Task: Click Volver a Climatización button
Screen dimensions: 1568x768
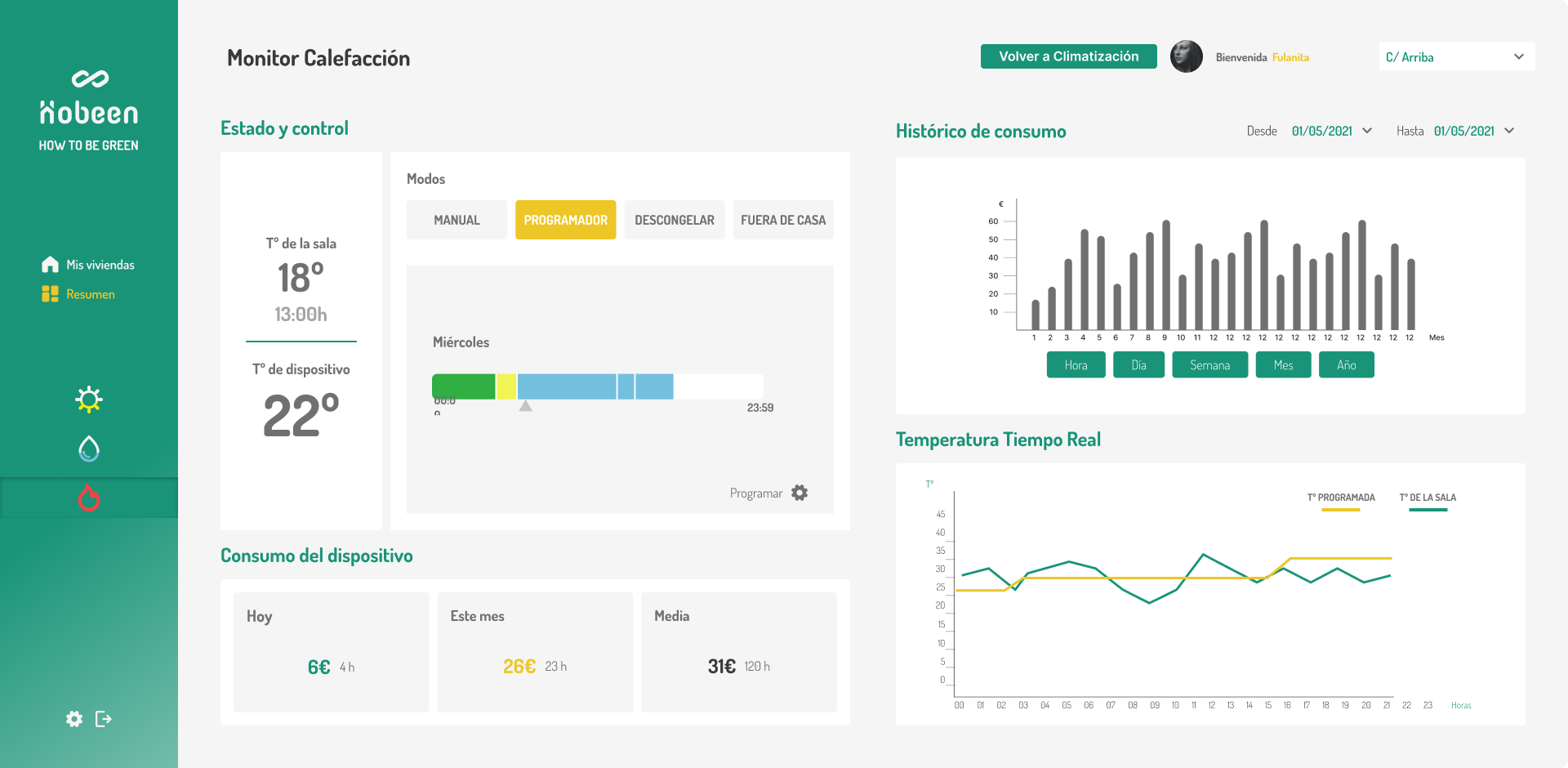Action: [x=1068, y=56]
